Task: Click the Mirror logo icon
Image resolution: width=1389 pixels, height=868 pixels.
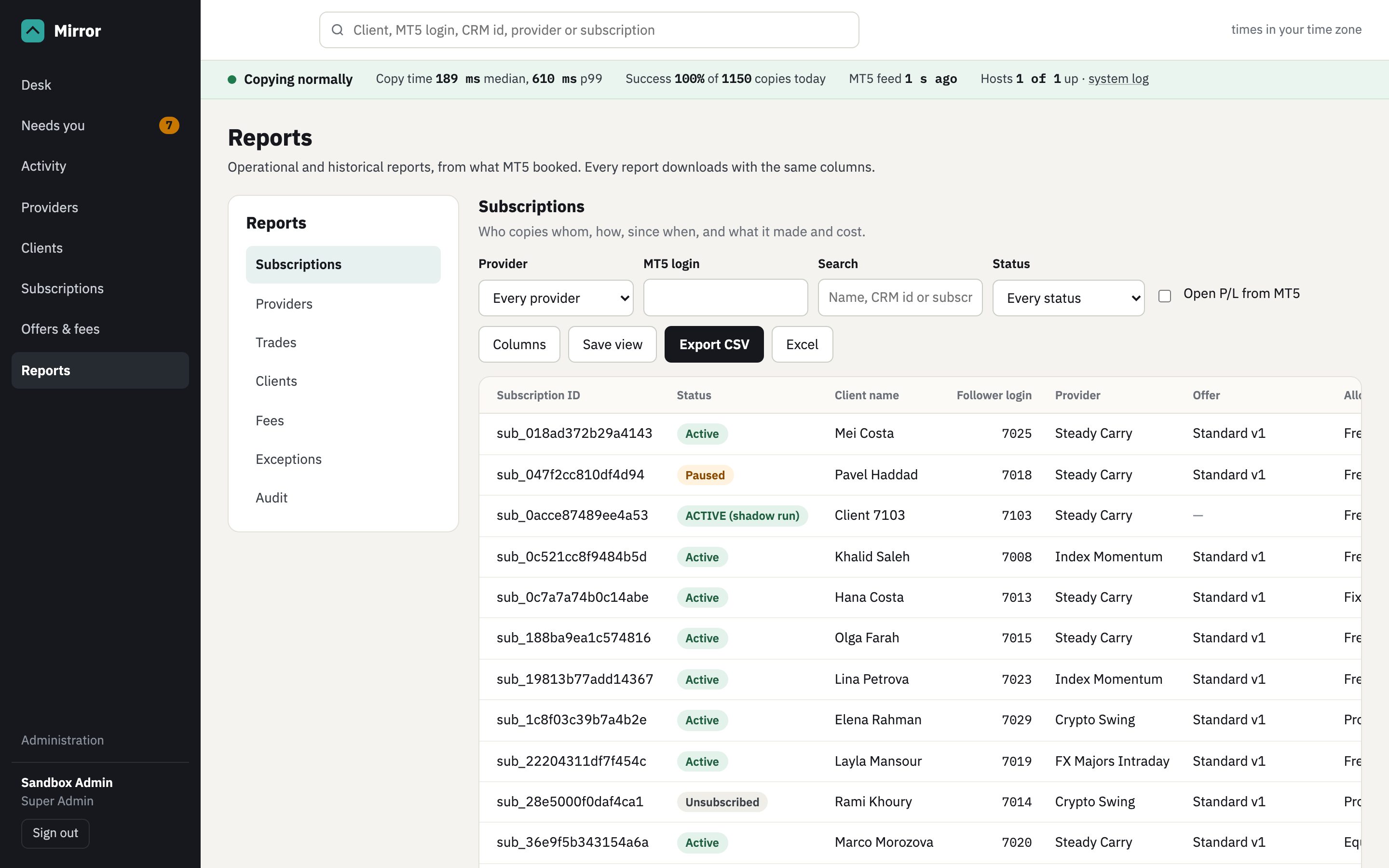Action: click(x=33, y=31)
